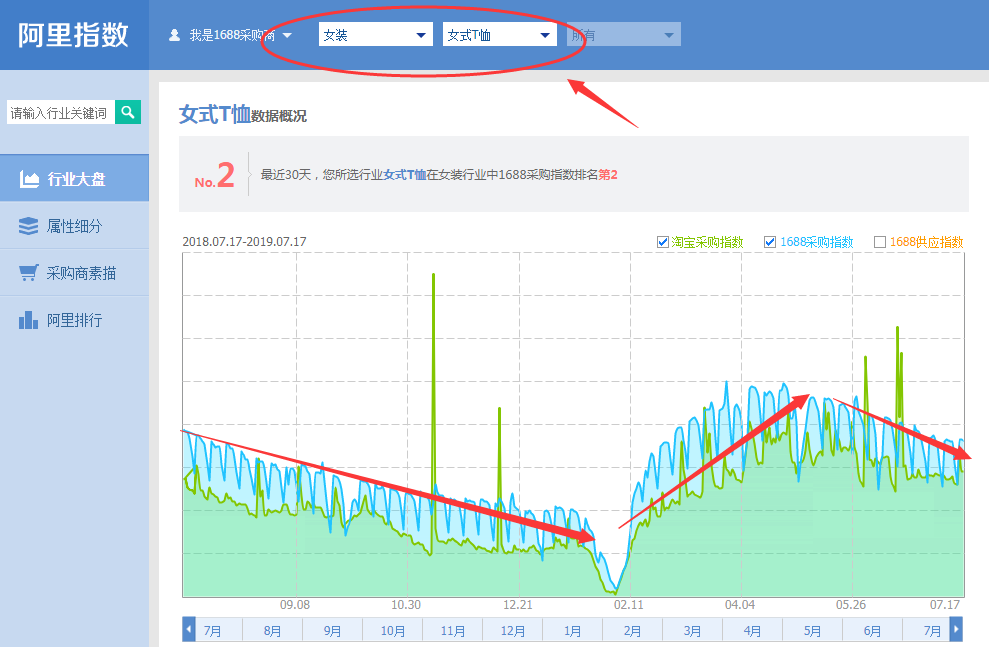Click the 05.26 axis date label

(851, 605)
